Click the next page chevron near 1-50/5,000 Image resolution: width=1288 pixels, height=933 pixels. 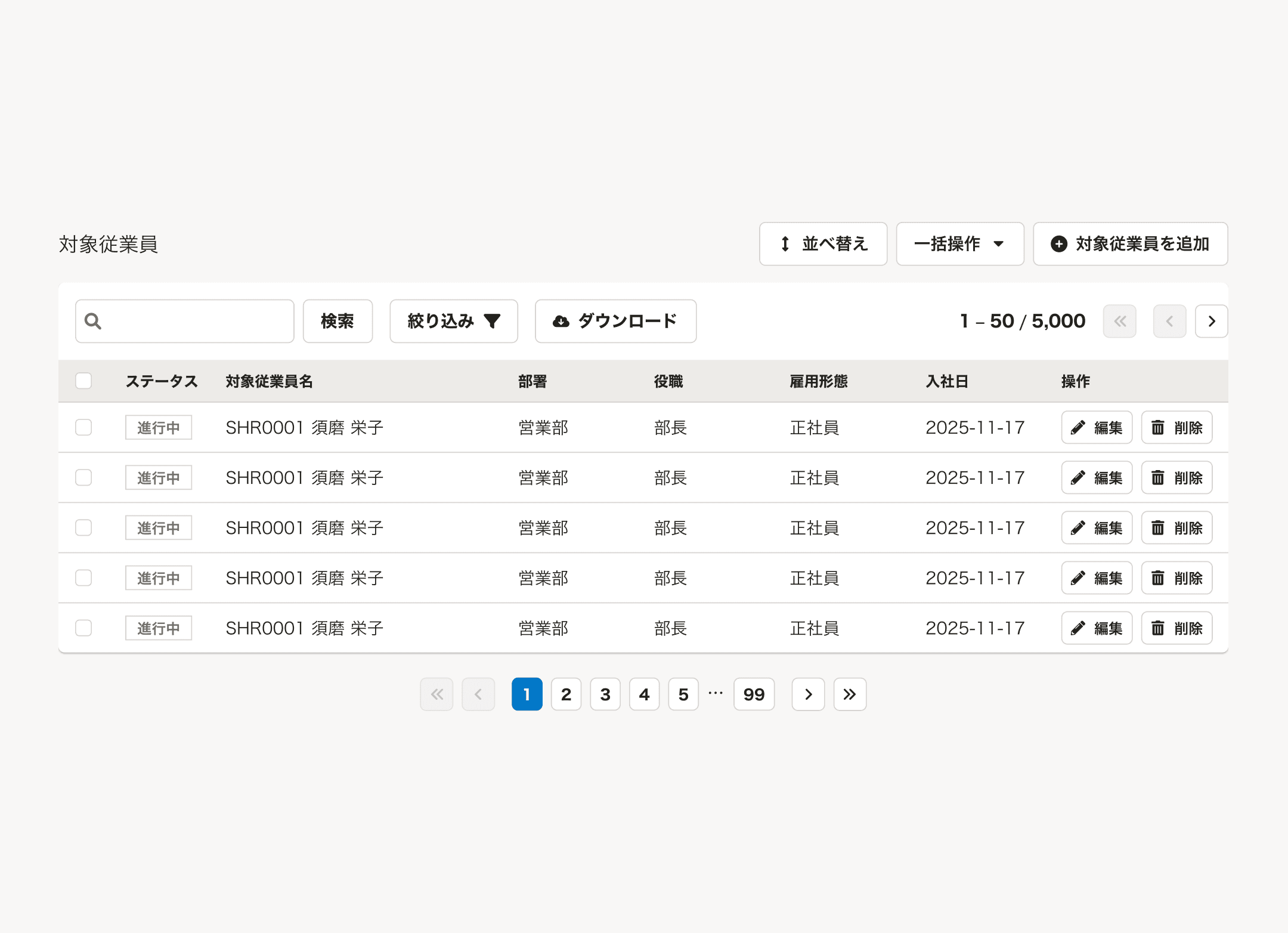point(1210,321)
